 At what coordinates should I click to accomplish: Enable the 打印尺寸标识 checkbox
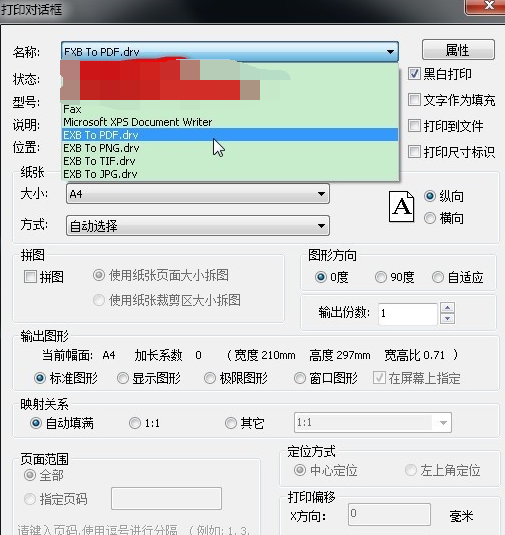point(414,151)
